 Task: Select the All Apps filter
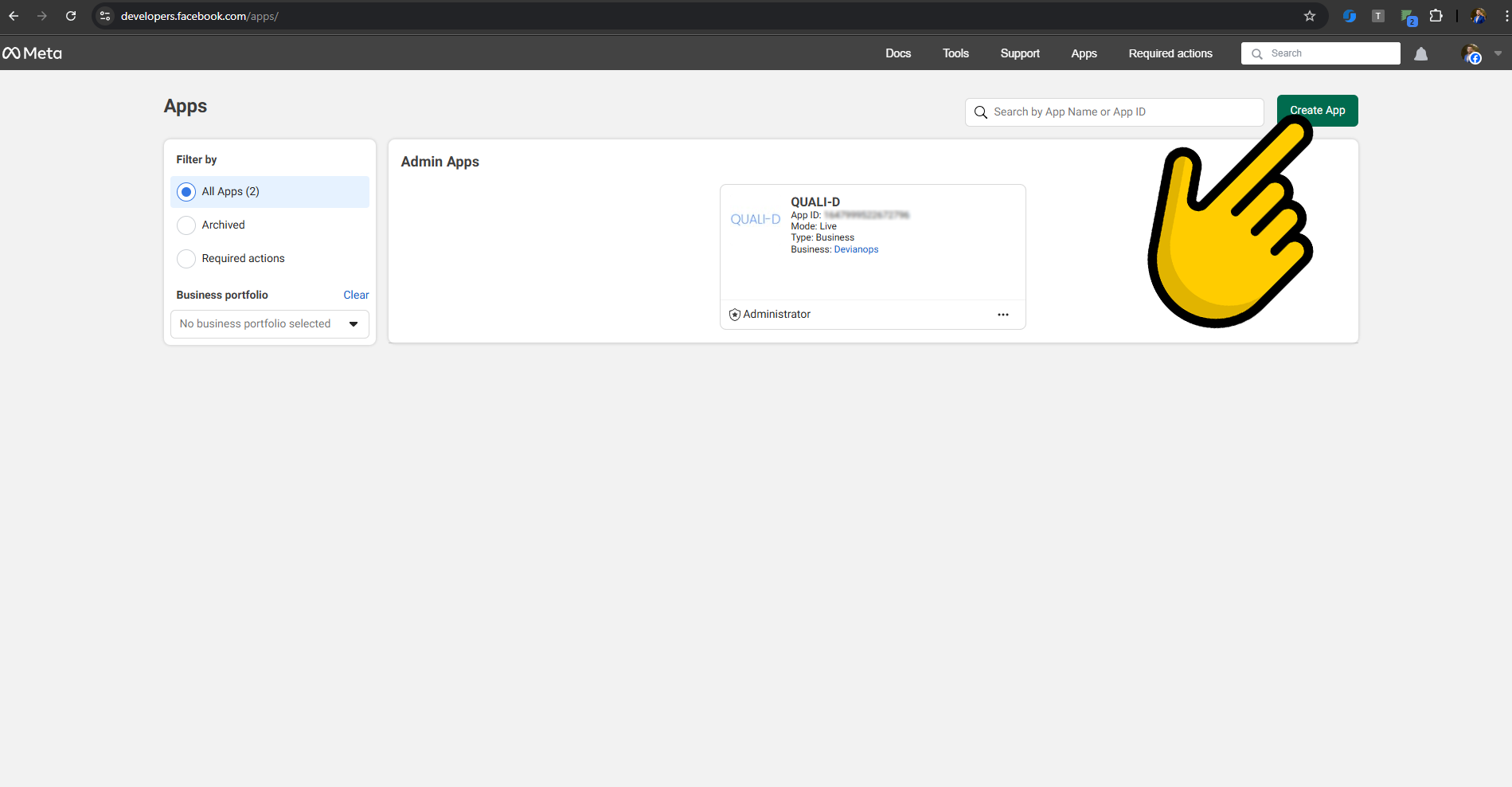pyautogui.click(x=186, y=191)
